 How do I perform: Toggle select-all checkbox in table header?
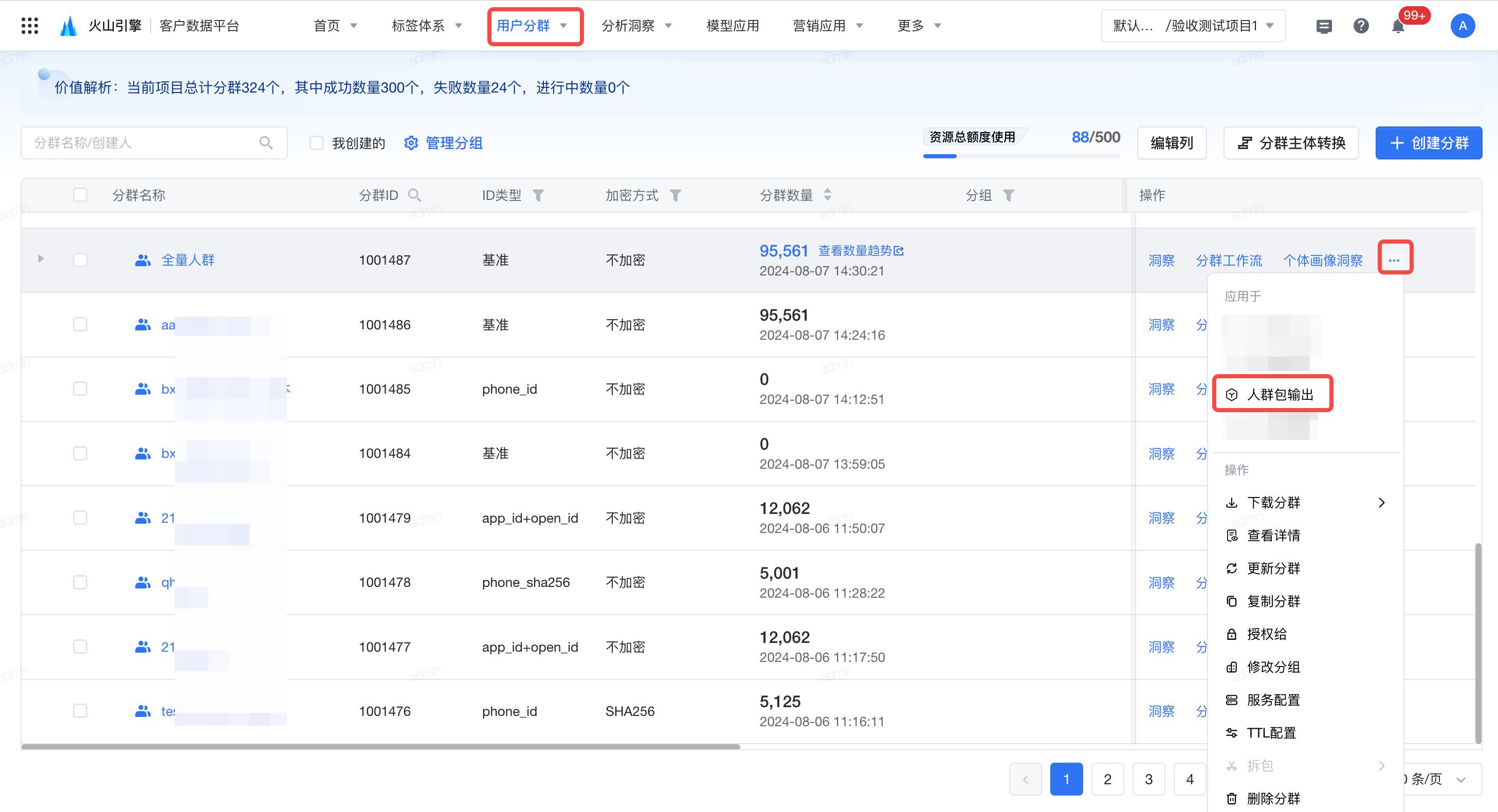(80, 195)
